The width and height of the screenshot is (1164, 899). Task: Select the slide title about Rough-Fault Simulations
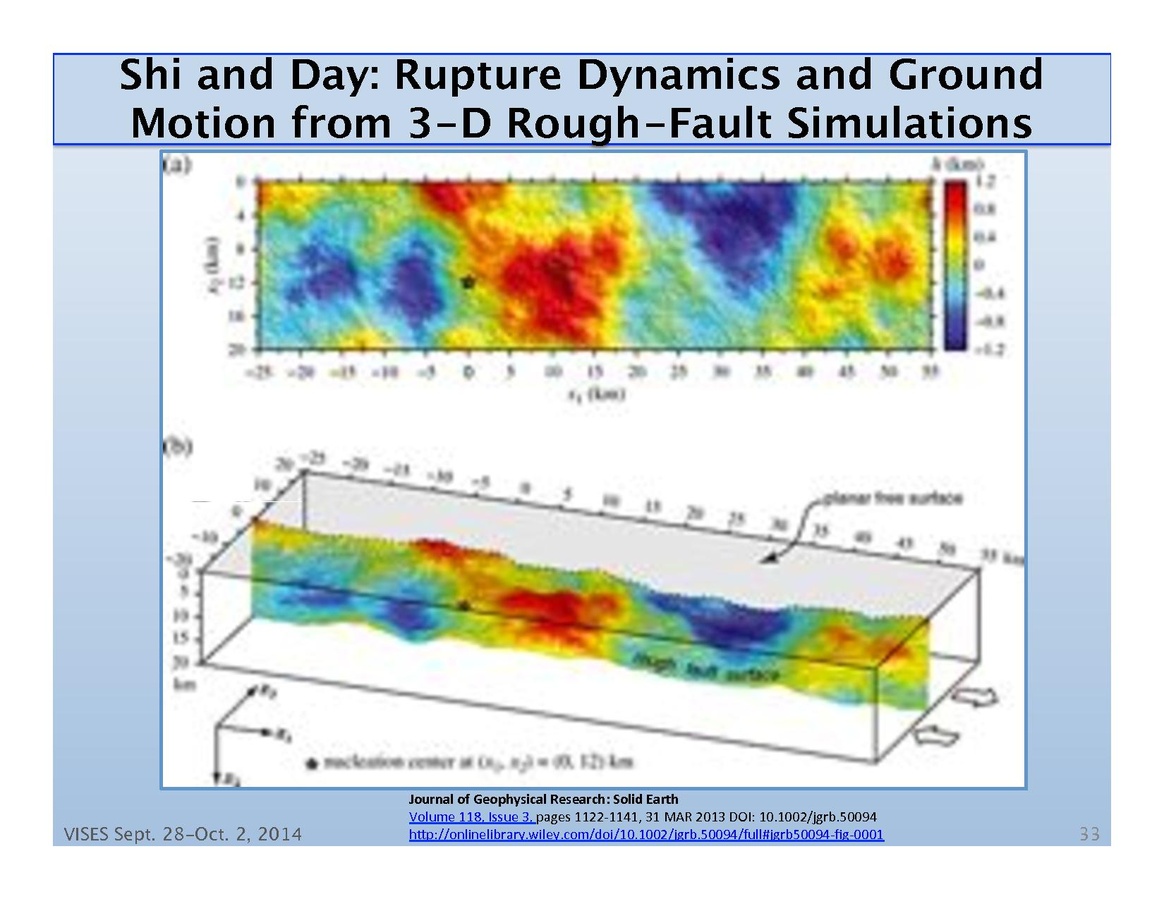581,99
